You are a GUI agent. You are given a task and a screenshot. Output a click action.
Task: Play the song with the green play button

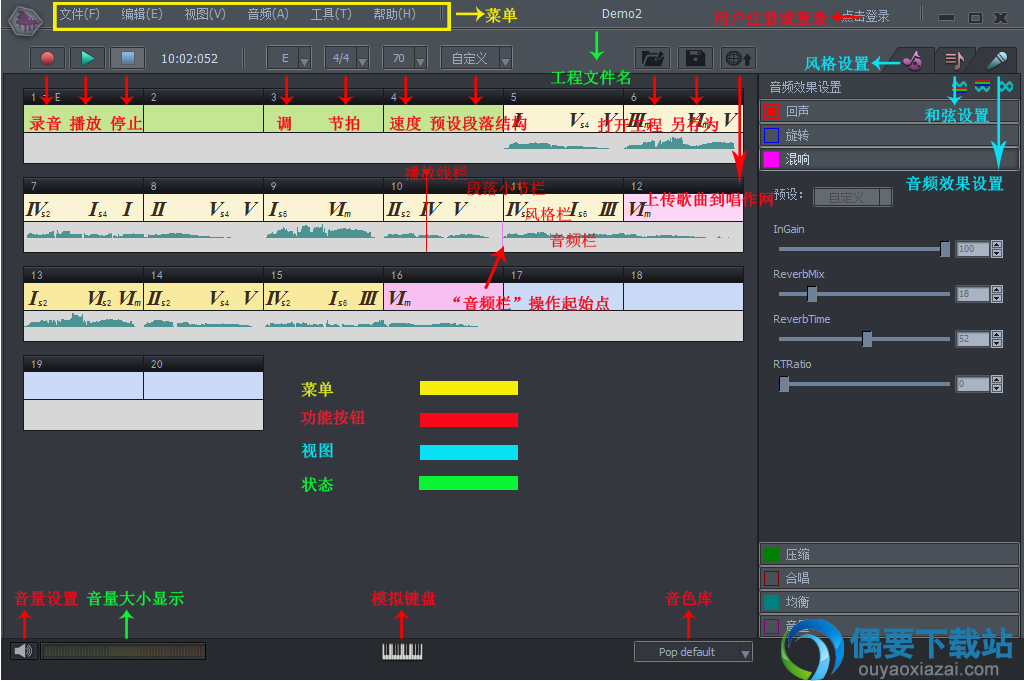pyautogui.click(x=87, y=58)
